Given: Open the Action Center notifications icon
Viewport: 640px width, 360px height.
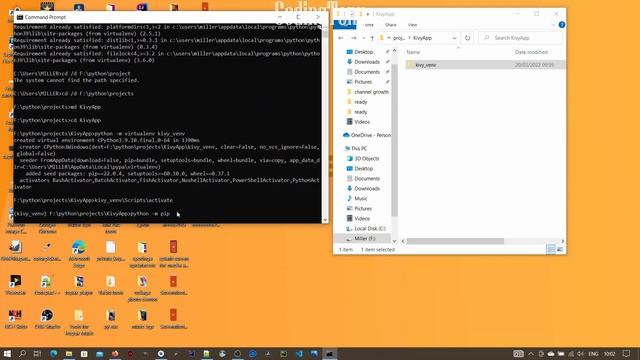Looking at the screenshot, I should tap(627, 354).
